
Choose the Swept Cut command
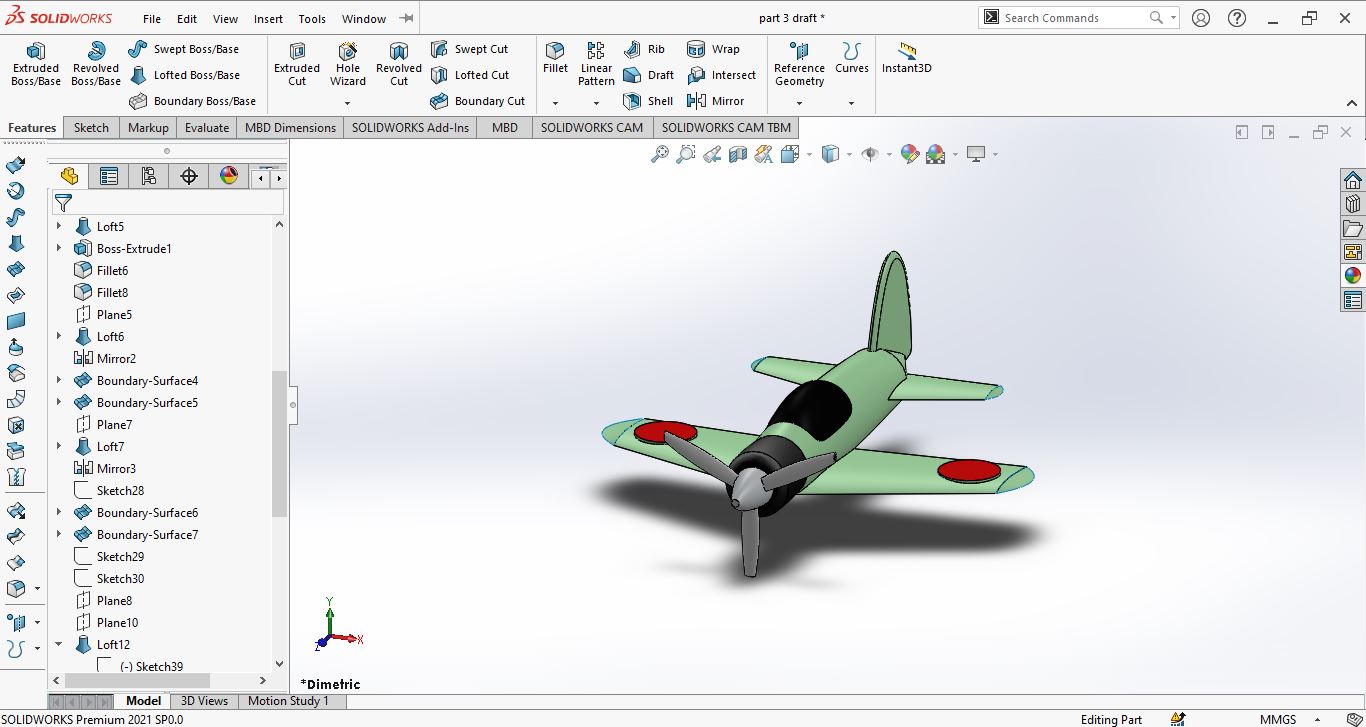(469, 49)
